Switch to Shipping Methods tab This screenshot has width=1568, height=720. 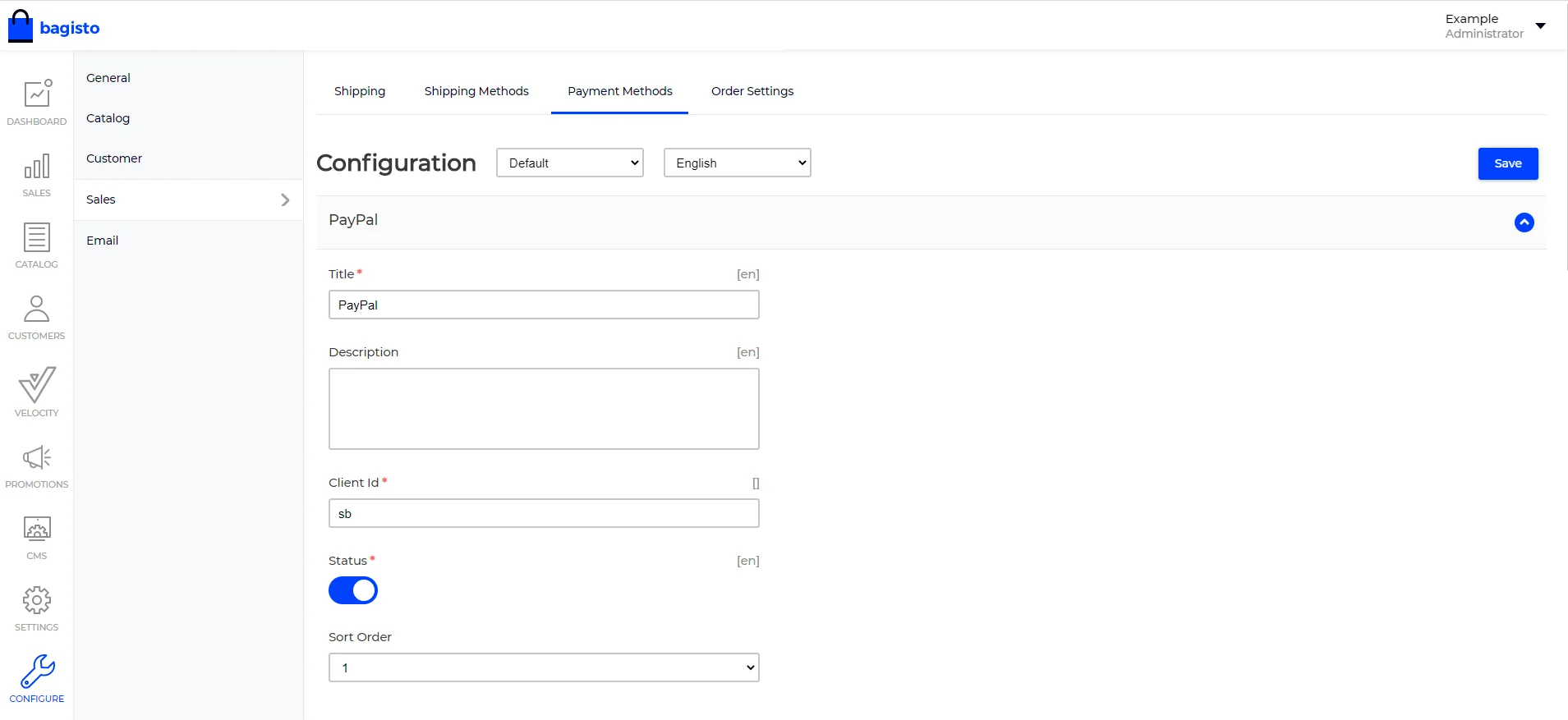[x=476, y=91]
